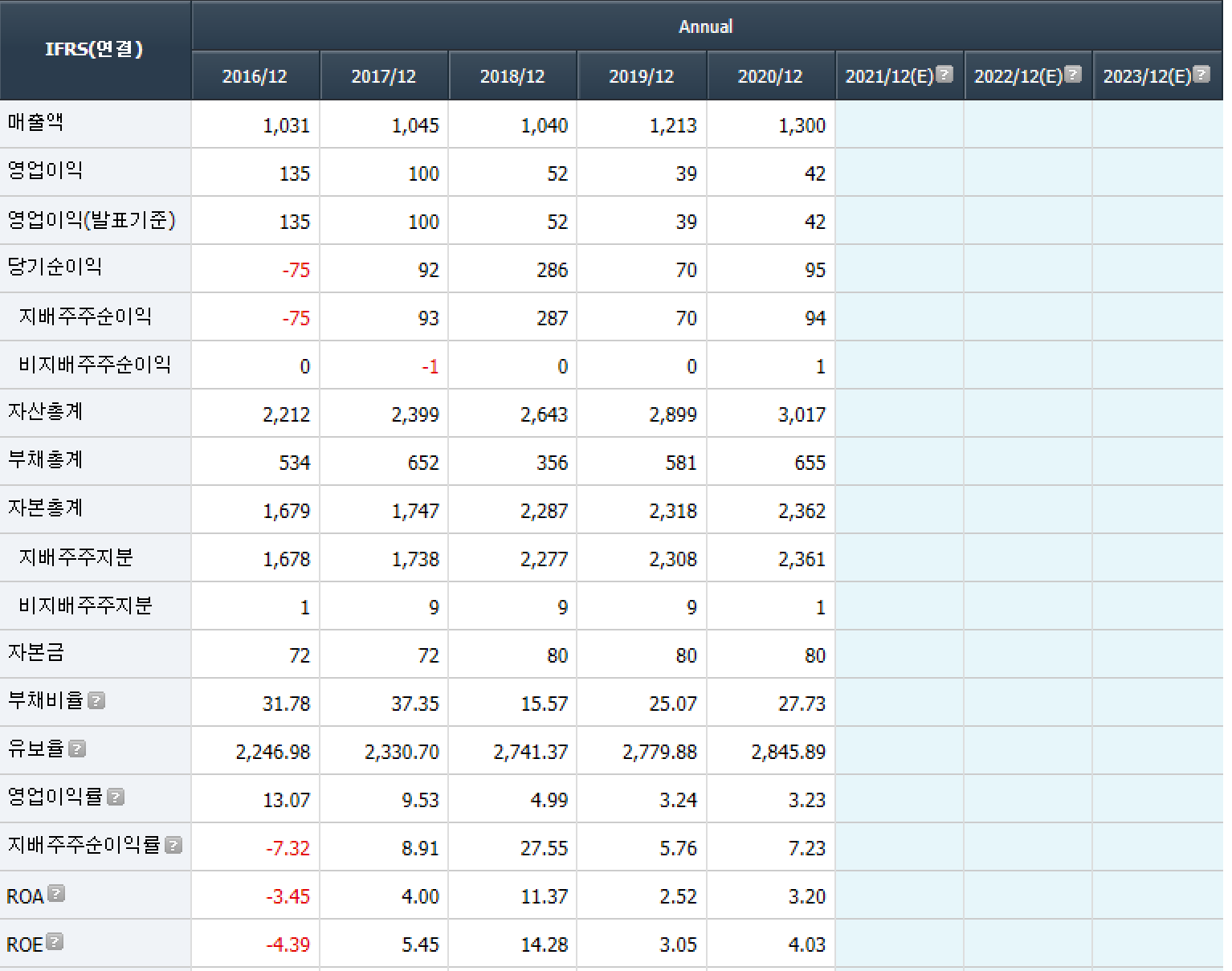1232x971 pixels.
Task: Open help icon beside 부채비율
Action: point(96,701)
